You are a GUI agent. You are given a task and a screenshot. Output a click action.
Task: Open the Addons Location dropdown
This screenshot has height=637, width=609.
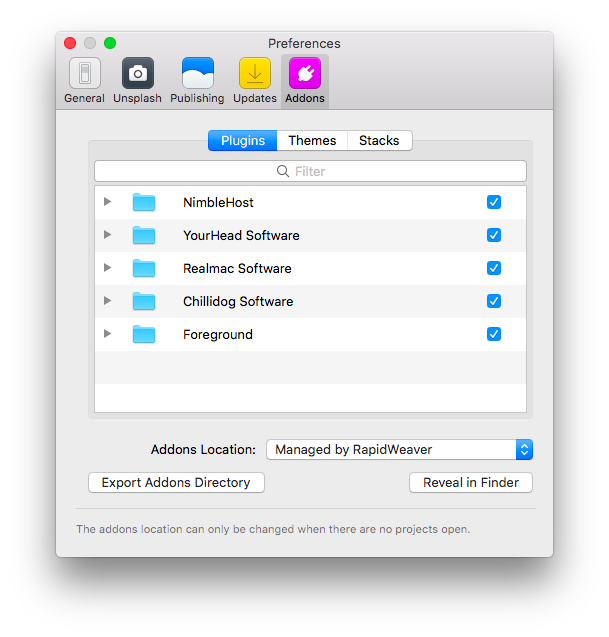coord(399,449)
